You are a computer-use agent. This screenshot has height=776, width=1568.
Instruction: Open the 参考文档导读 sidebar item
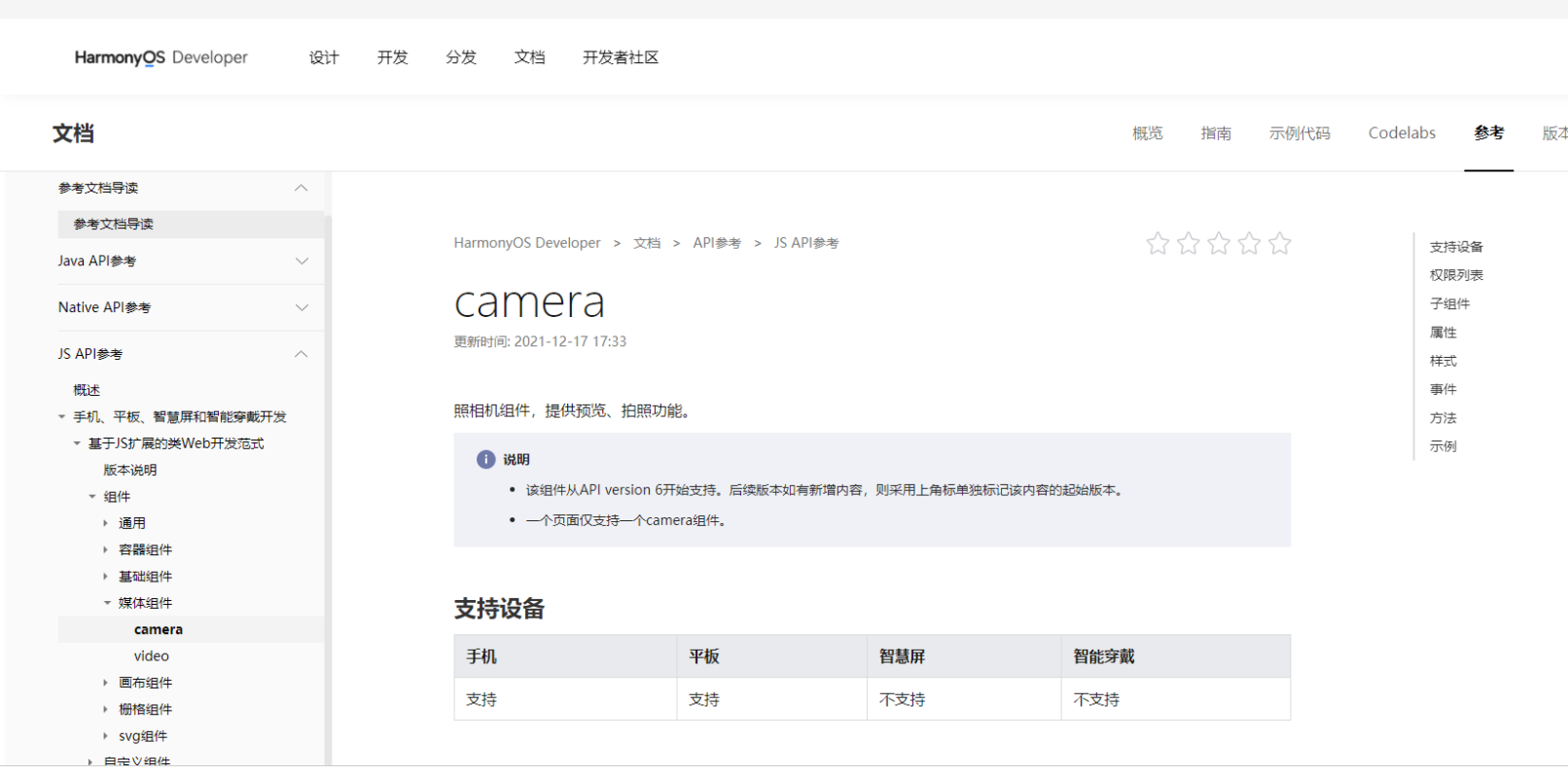(191, 225)
